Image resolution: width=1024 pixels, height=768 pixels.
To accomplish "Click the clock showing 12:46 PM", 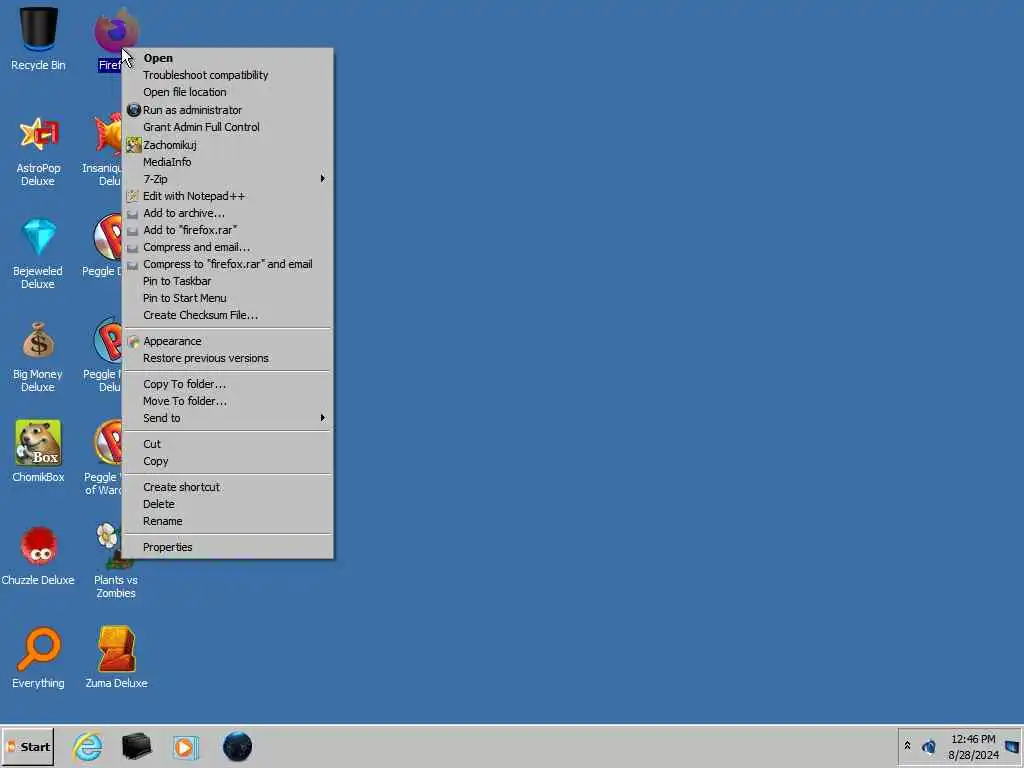I will click(973, 739).
